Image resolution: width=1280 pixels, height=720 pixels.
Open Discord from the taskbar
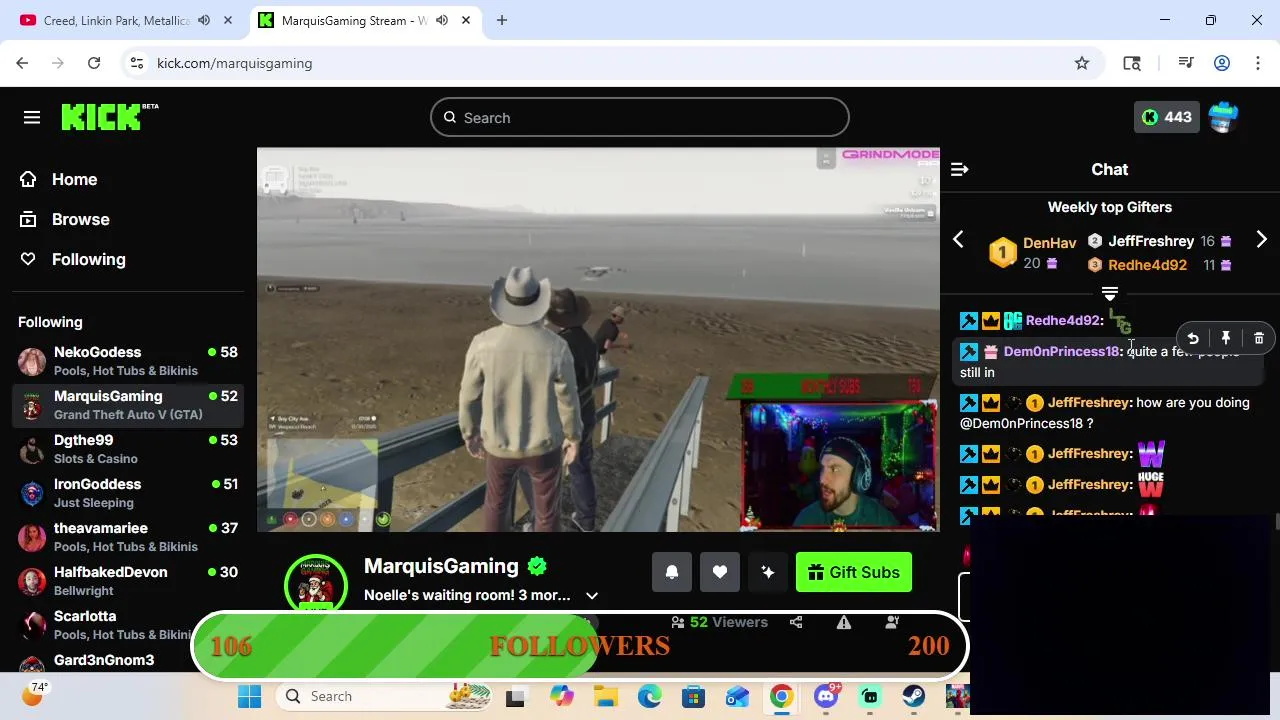coord(826,696)
